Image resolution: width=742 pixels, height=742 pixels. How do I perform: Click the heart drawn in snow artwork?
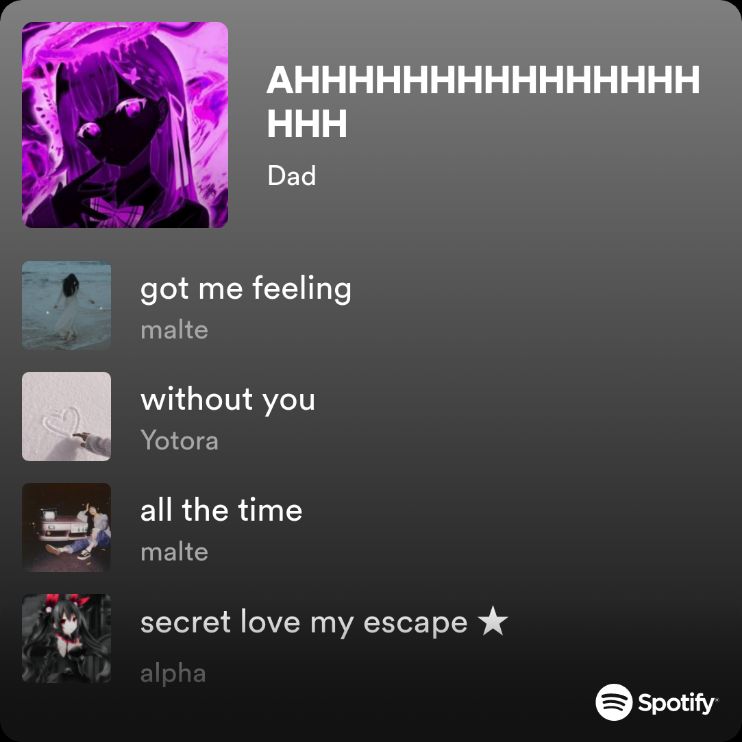click(x=61, y=421)
